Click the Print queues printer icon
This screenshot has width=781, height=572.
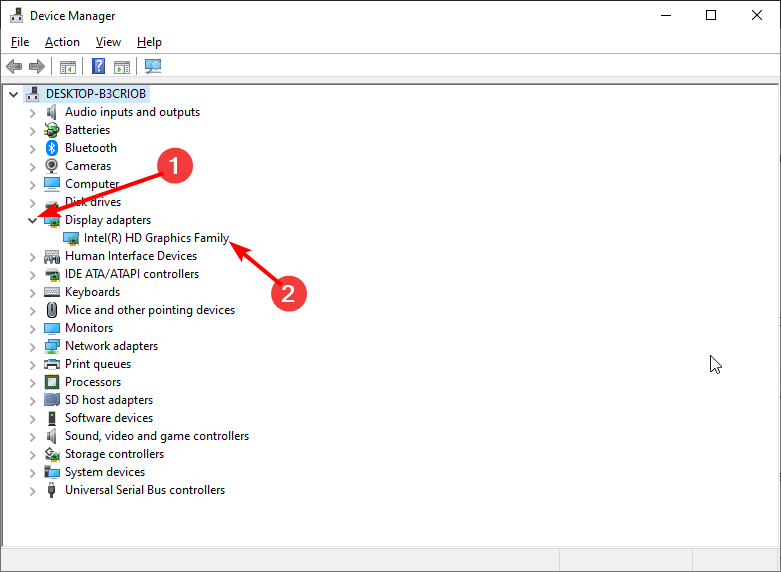coord(52,364)
